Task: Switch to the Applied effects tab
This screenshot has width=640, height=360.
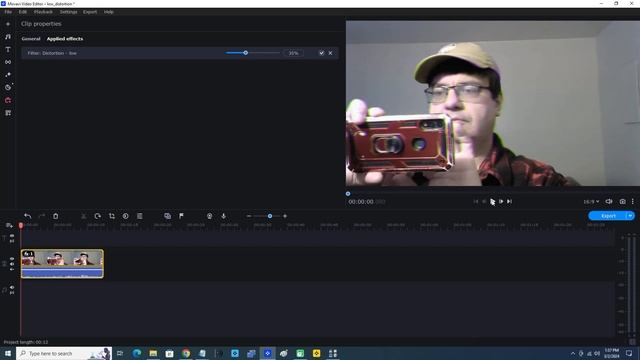Action: [x=65, y=39]
